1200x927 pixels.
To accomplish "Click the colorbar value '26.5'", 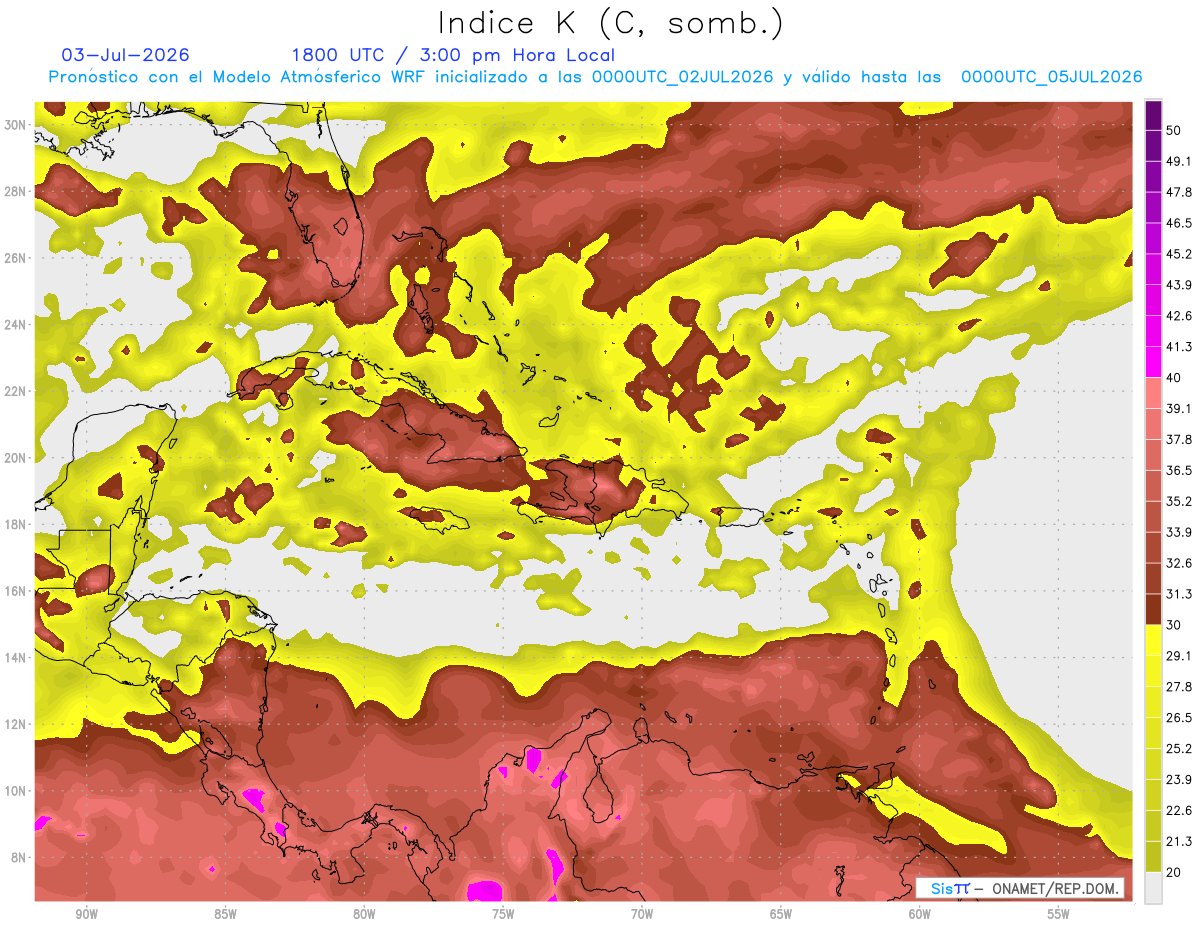I will (1179, 717).
